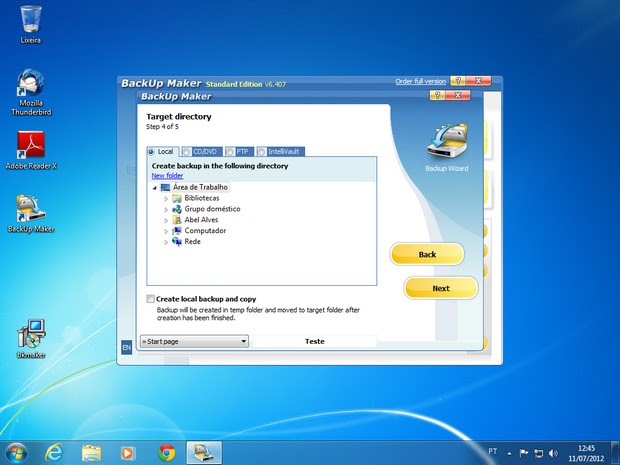Enable Create local backup and copy checkbox
Viewport: 620px width, 465px height.
click(151, 299)
